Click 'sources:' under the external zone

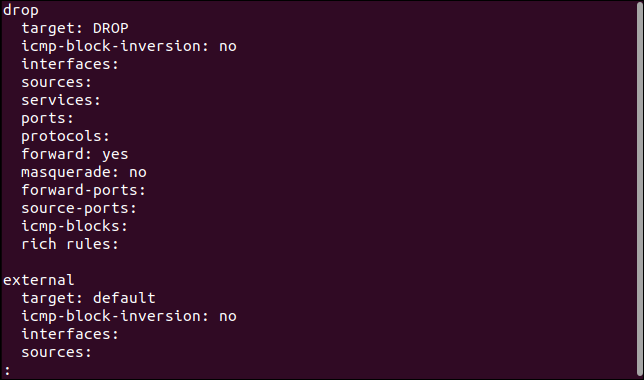click(x=56, y=352)
